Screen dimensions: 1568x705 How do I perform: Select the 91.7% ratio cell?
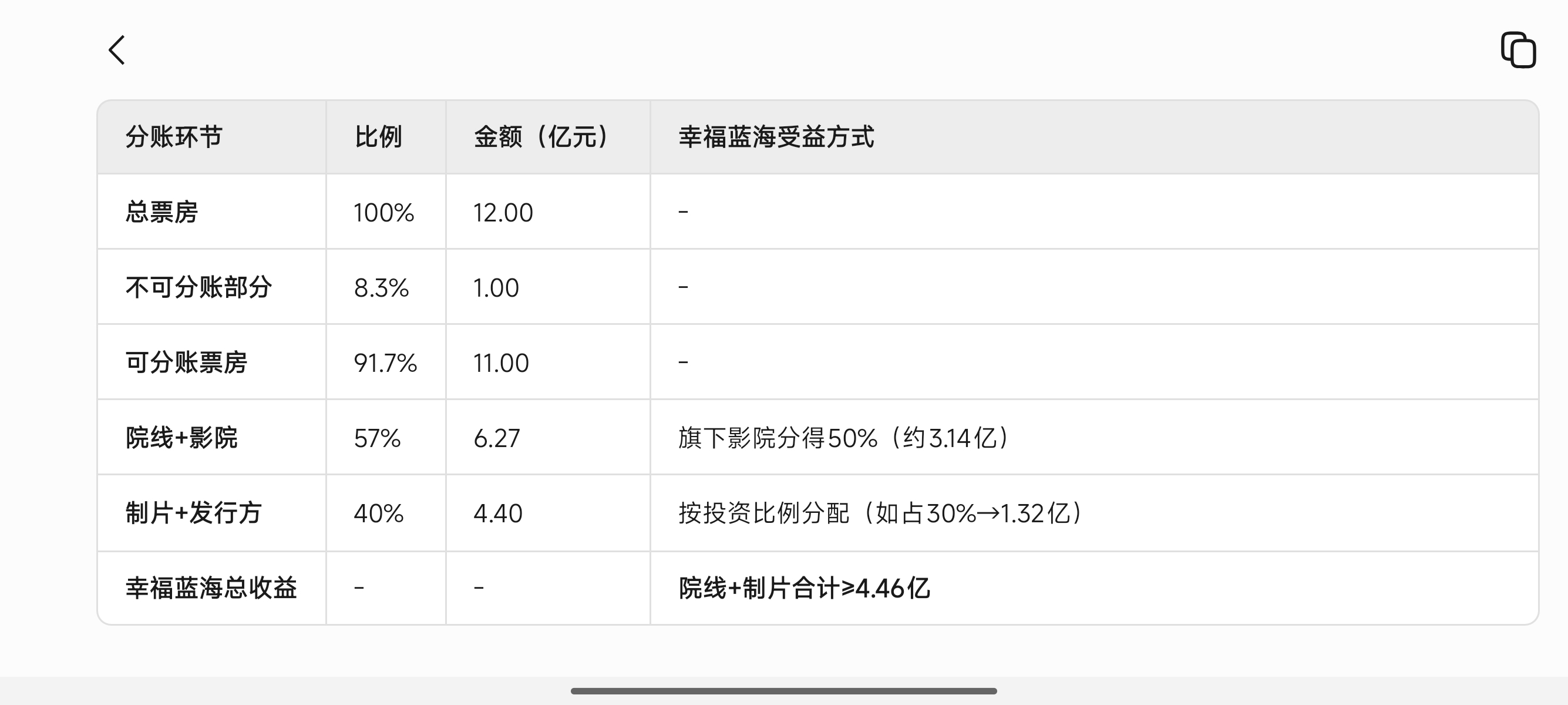click(x=385, y=363)
